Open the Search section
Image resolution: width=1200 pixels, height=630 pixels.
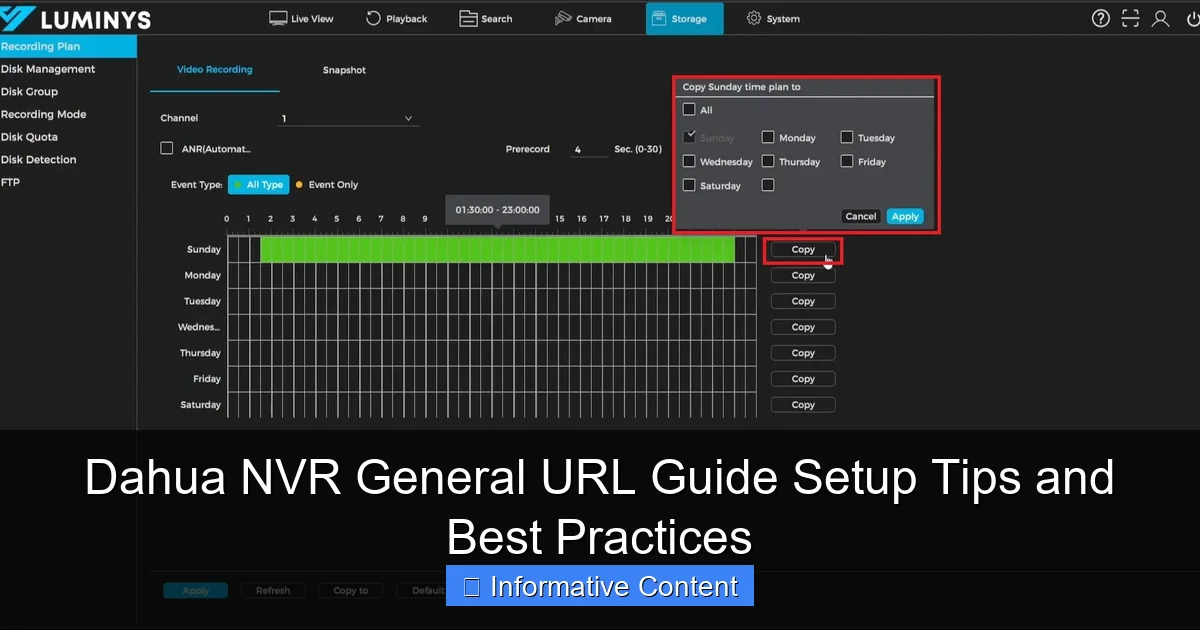coord(485,18)
